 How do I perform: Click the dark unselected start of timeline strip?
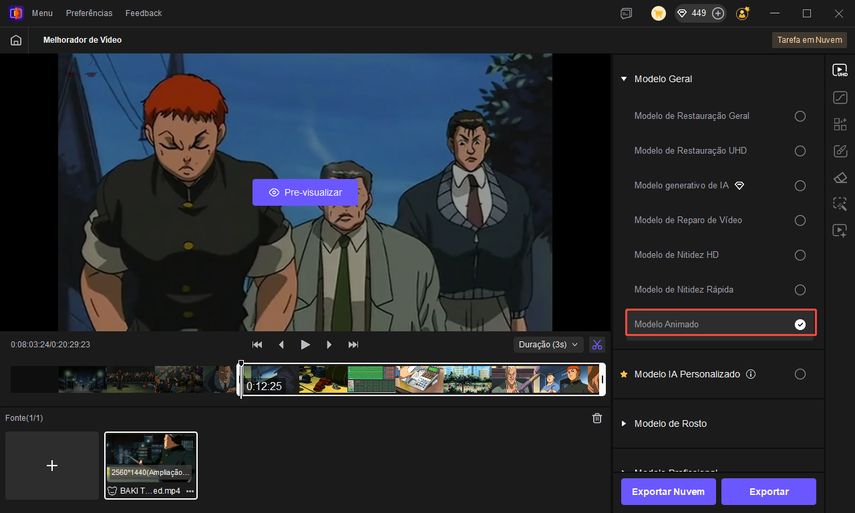click(x=34, y=379)
